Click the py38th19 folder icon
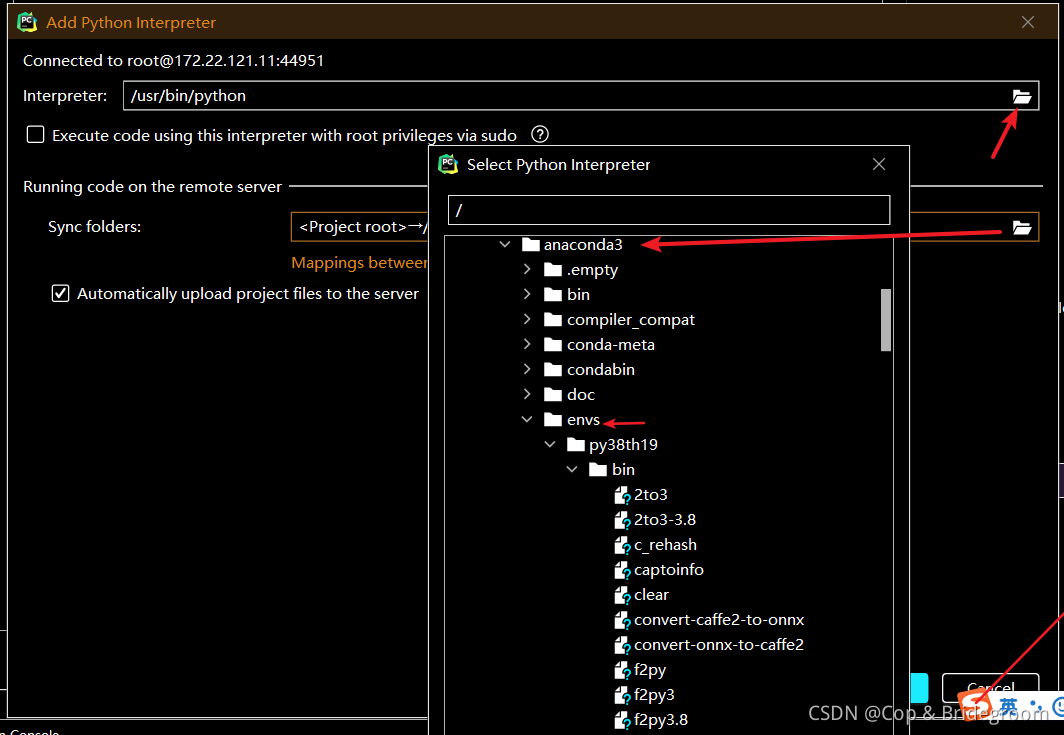 (x=575, y=445)
